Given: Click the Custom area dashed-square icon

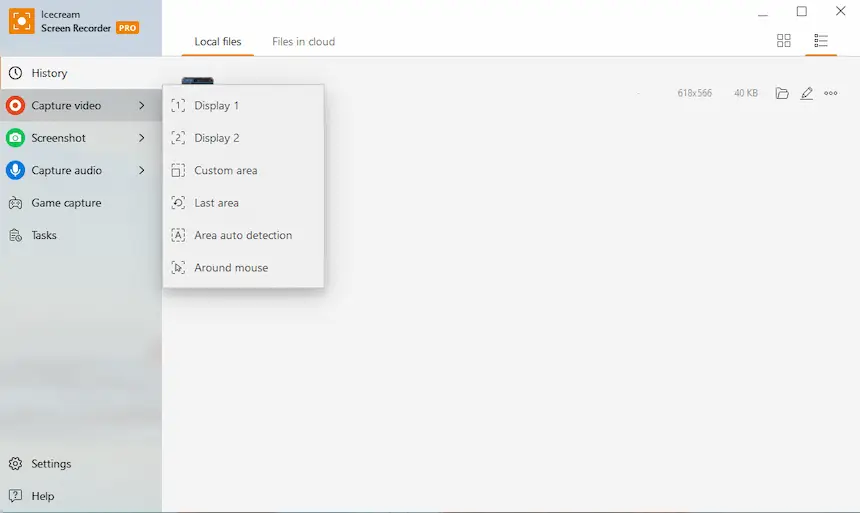Looking at the screenshot, I should (x=178, y=170).
